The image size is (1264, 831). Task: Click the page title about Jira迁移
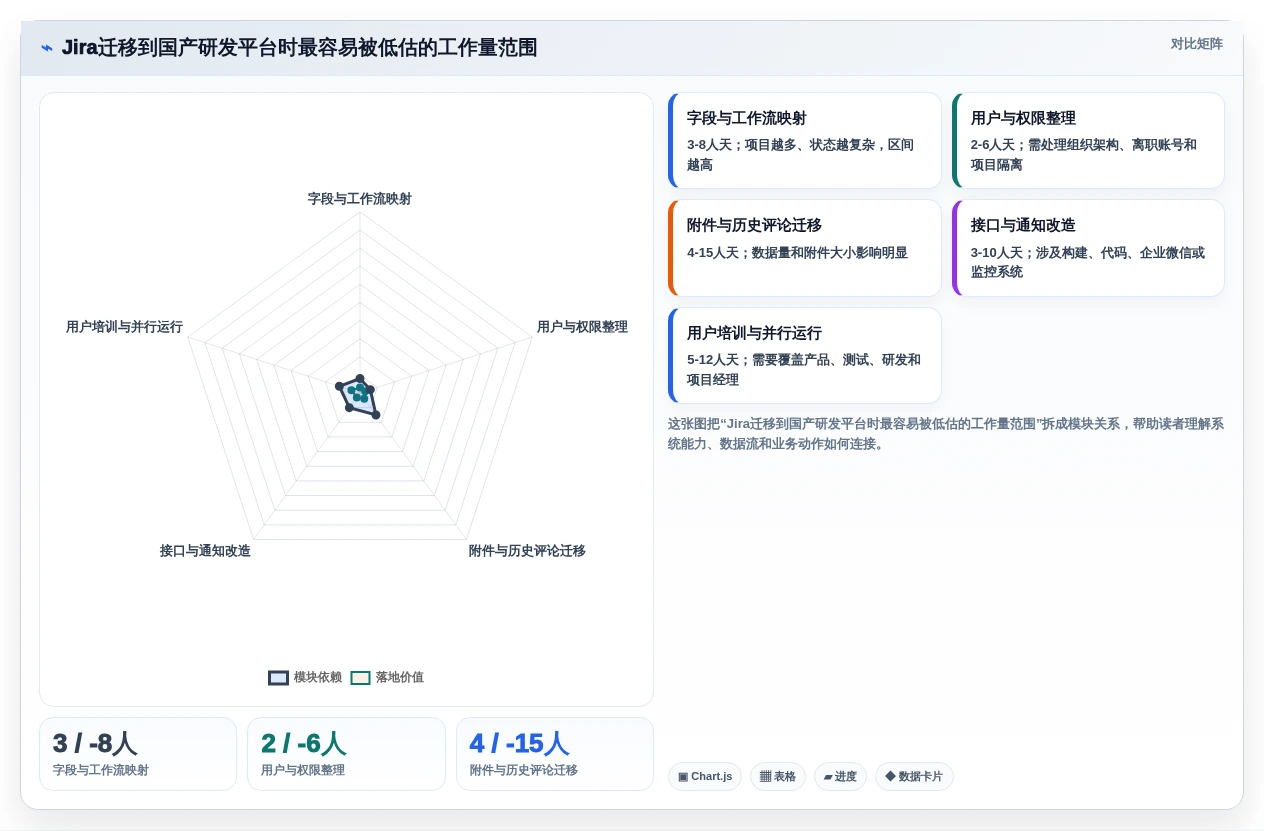299,47
